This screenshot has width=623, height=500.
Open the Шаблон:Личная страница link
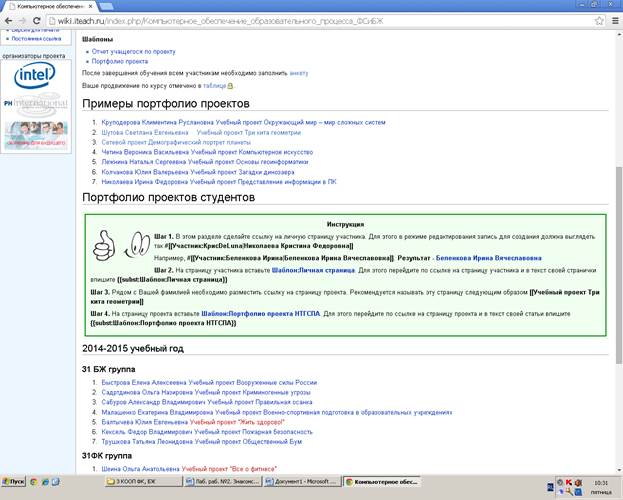click(313, 270)
